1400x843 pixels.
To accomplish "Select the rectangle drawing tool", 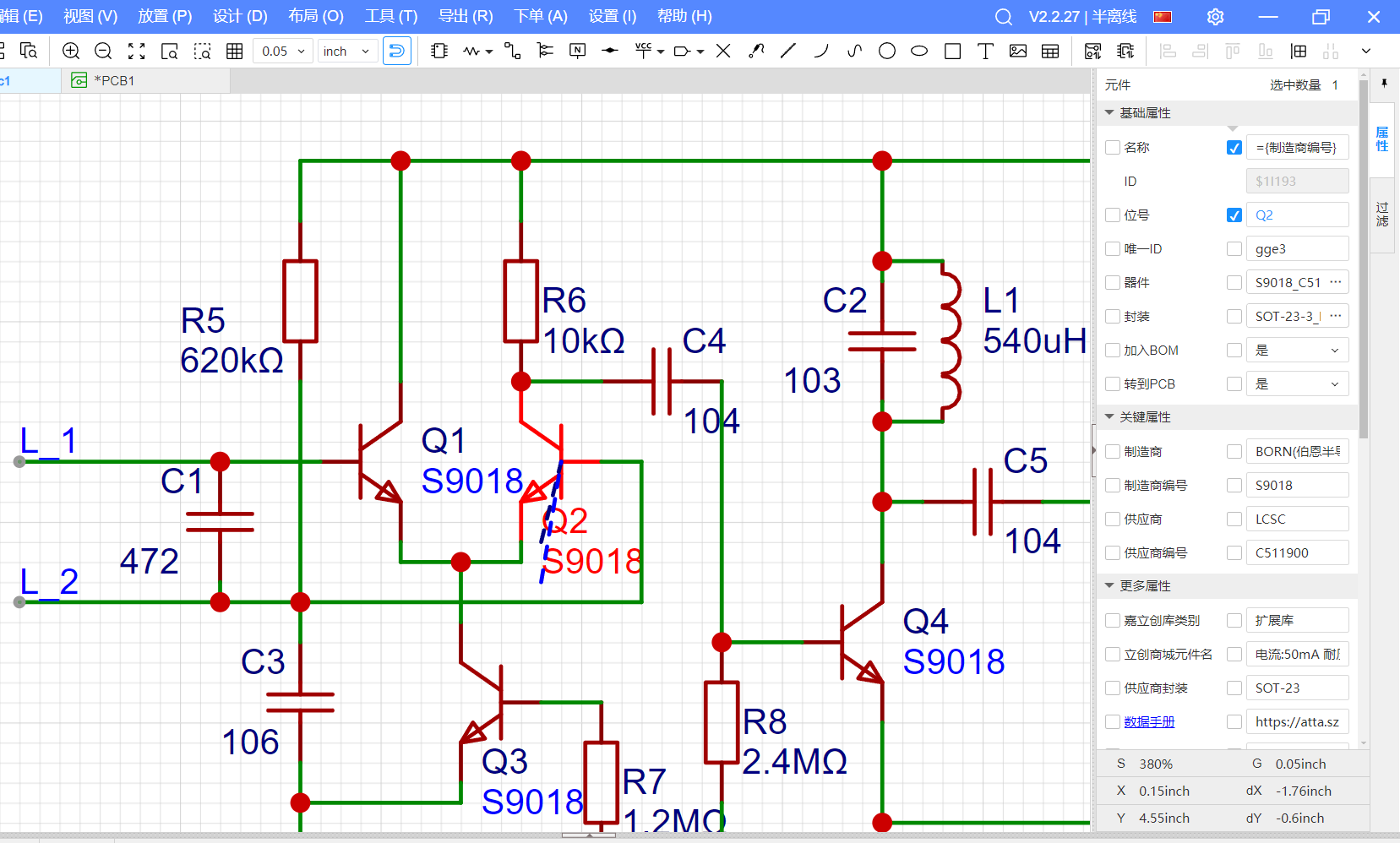I will [x=952, y=52].
